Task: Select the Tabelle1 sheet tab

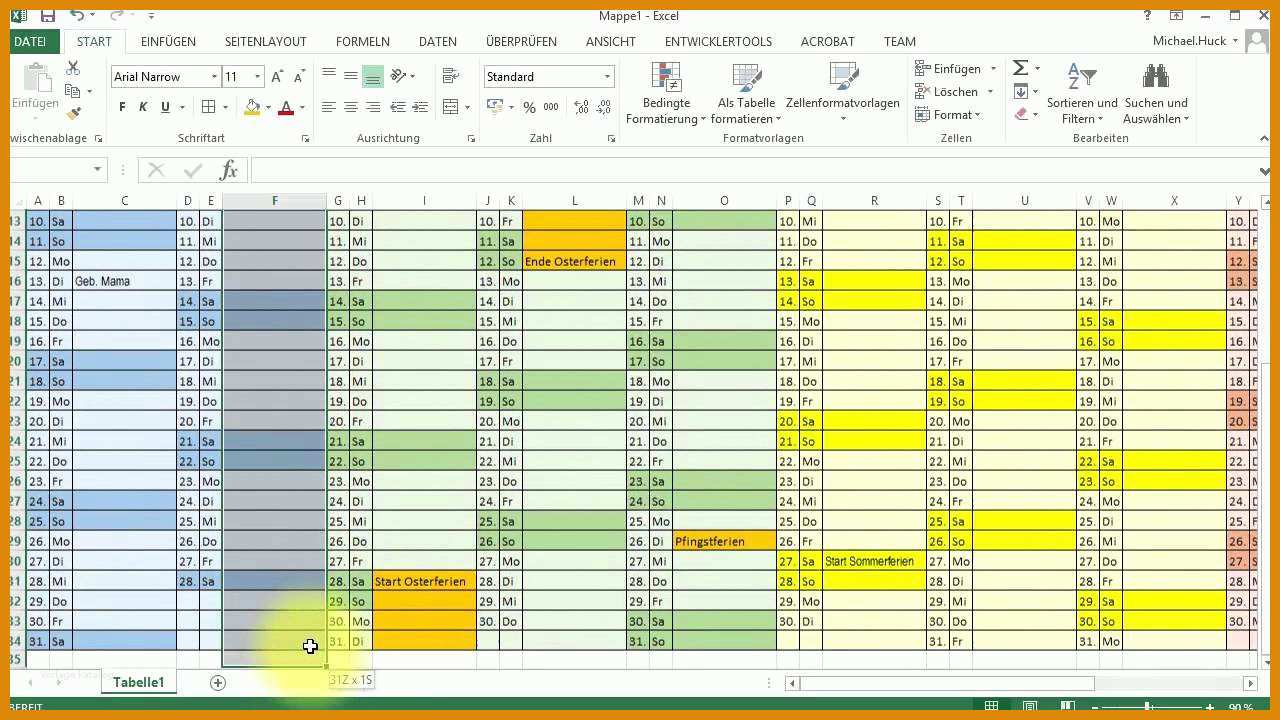Action: [x=138, y=682]
